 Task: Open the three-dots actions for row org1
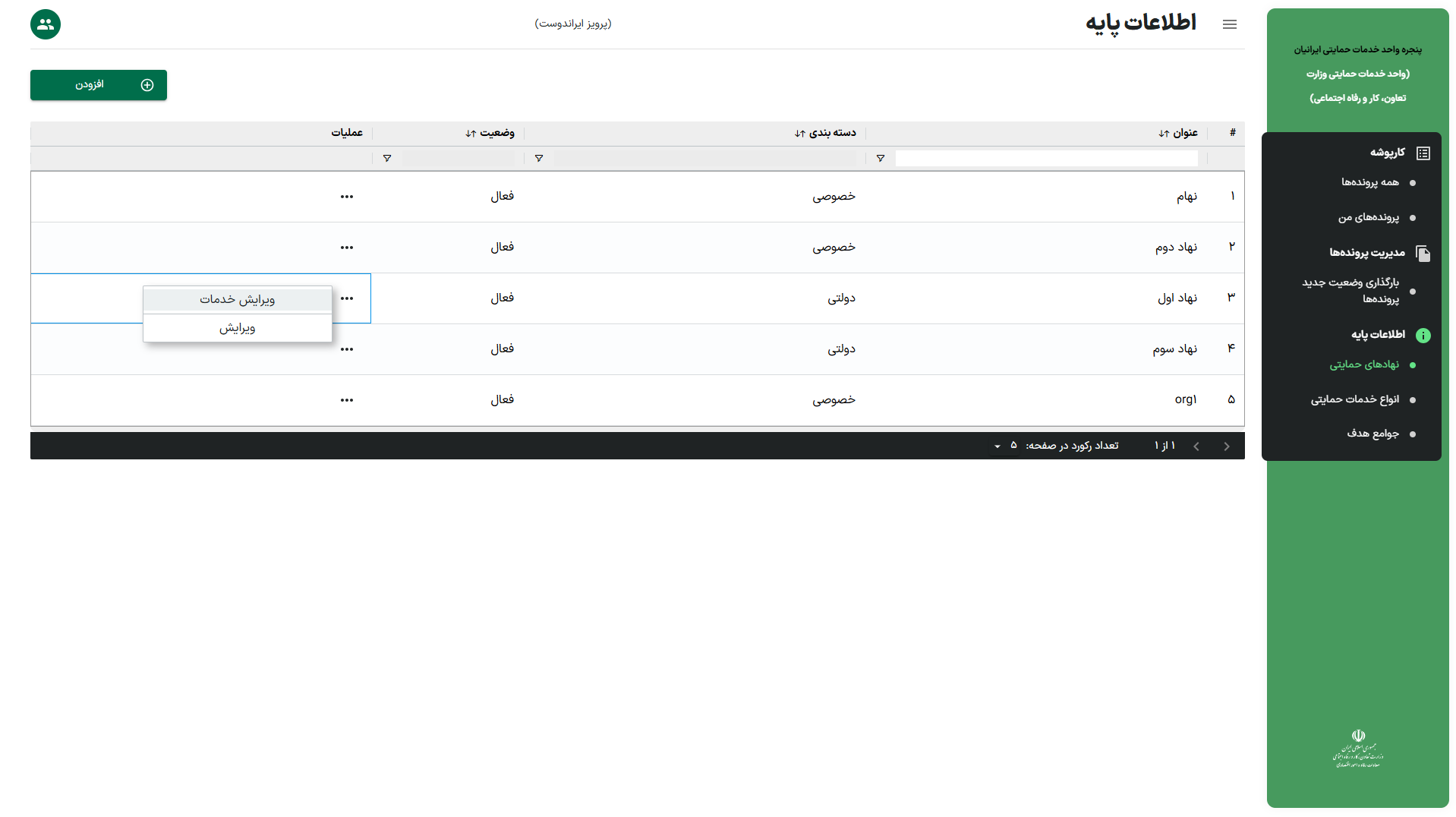point(347,400)
